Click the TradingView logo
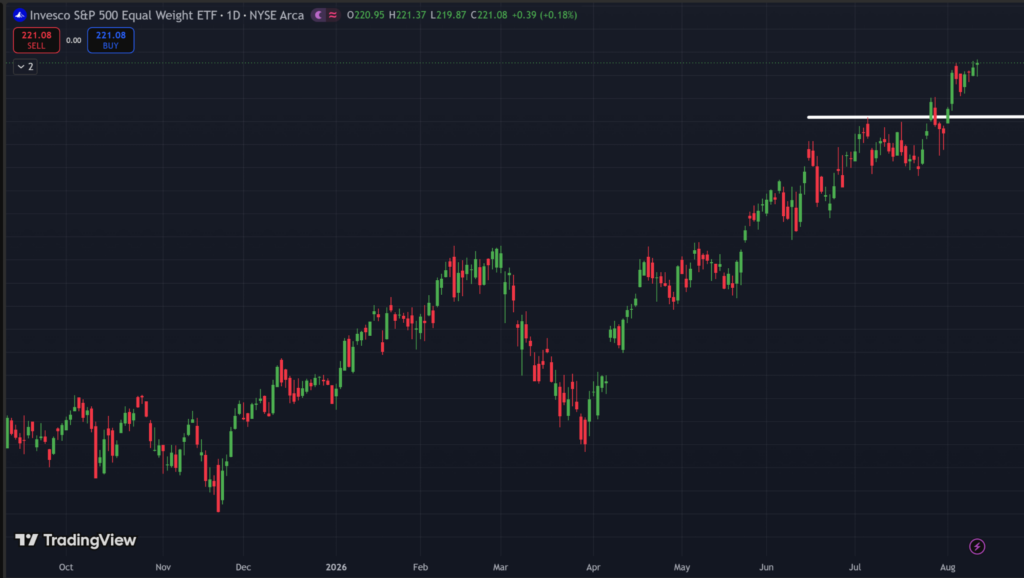Image resolution: width=1024 pixels, height=578 pixels. click(76, 540)
